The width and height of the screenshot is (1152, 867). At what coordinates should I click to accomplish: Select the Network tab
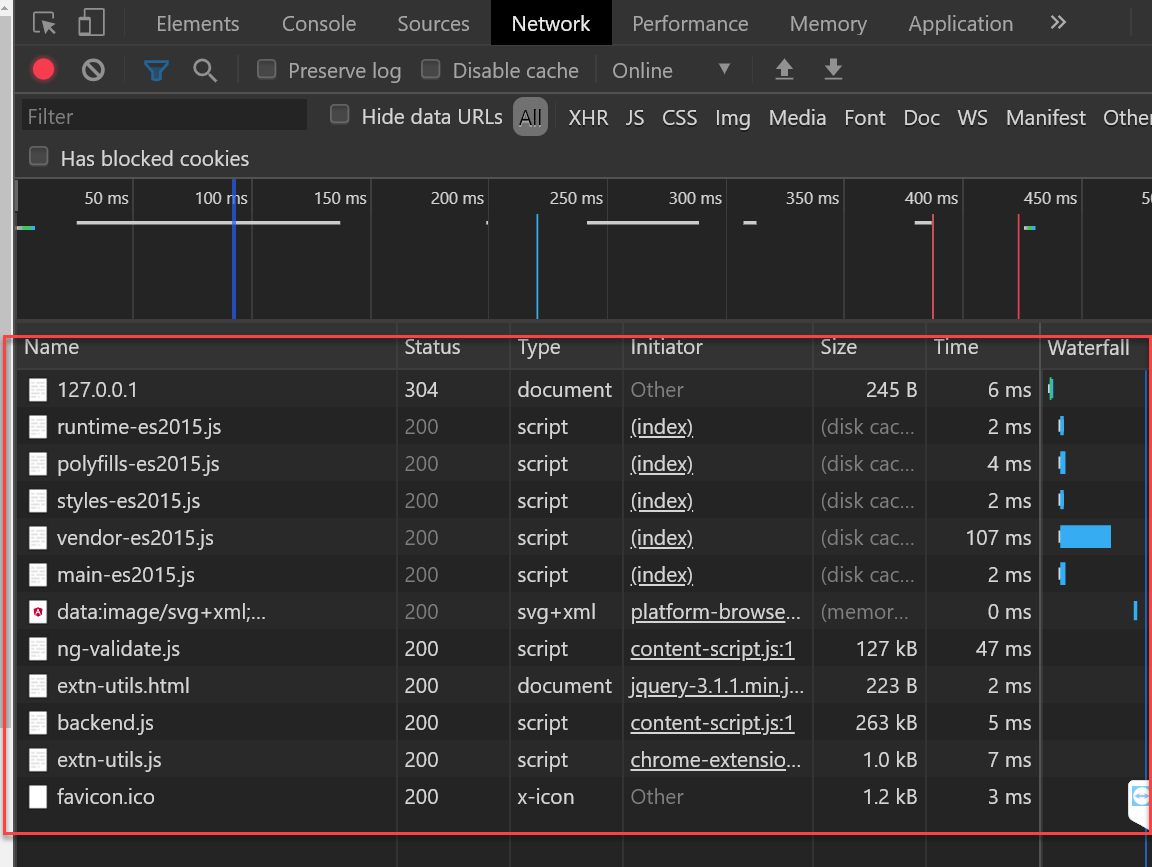coord(551,24)
